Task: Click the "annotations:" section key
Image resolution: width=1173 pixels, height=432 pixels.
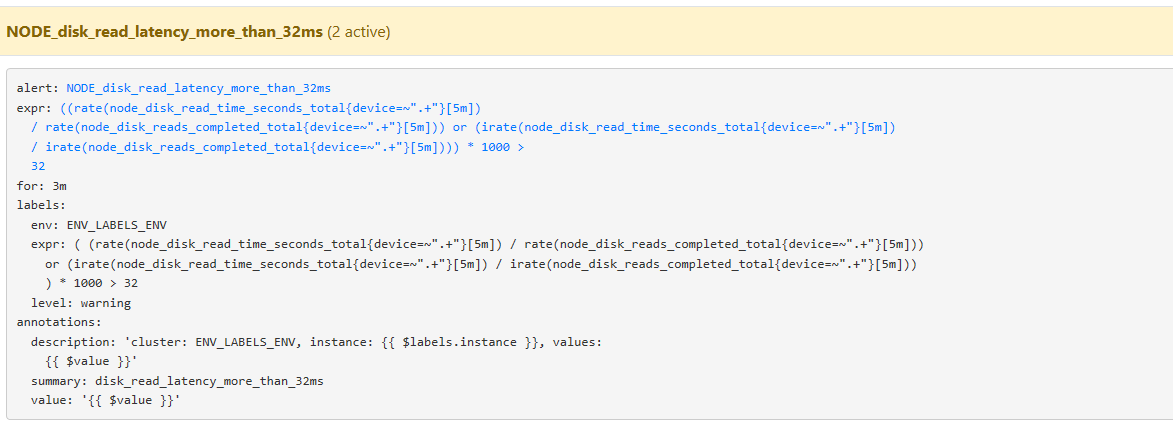Action: pyautogui.click(x=58, y=322)
